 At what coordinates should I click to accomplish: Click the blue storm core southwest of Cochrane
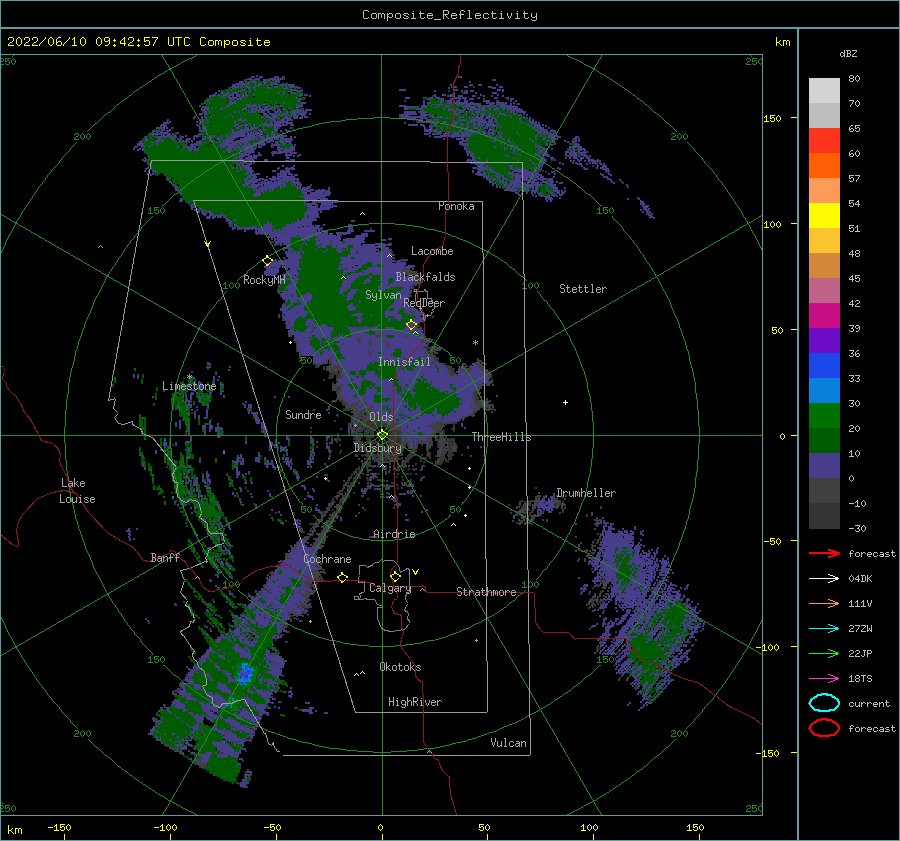[245, 673]
